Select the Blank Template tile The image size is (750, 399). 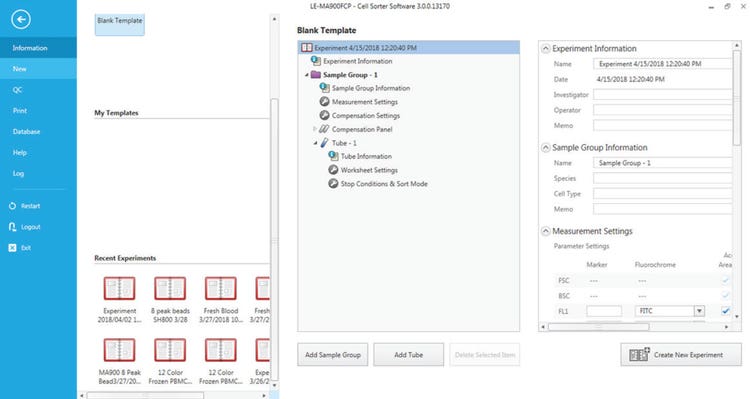pyautogui.click(x=120, y=24)
